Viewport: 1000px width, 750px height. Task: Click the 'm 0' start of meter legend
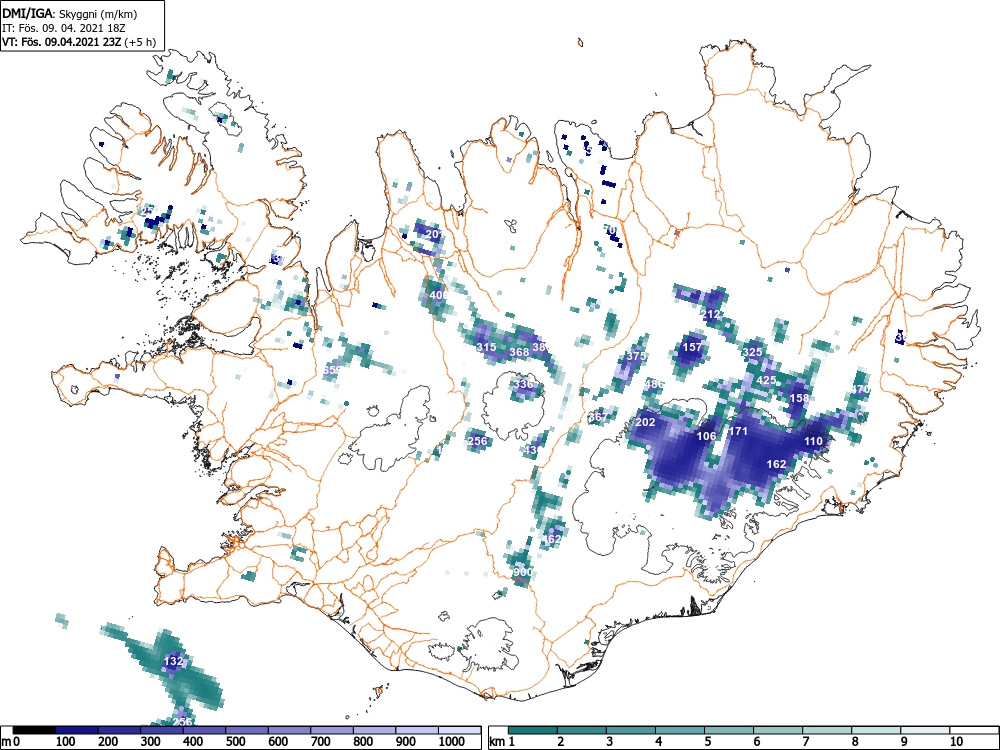pos(11,742)
